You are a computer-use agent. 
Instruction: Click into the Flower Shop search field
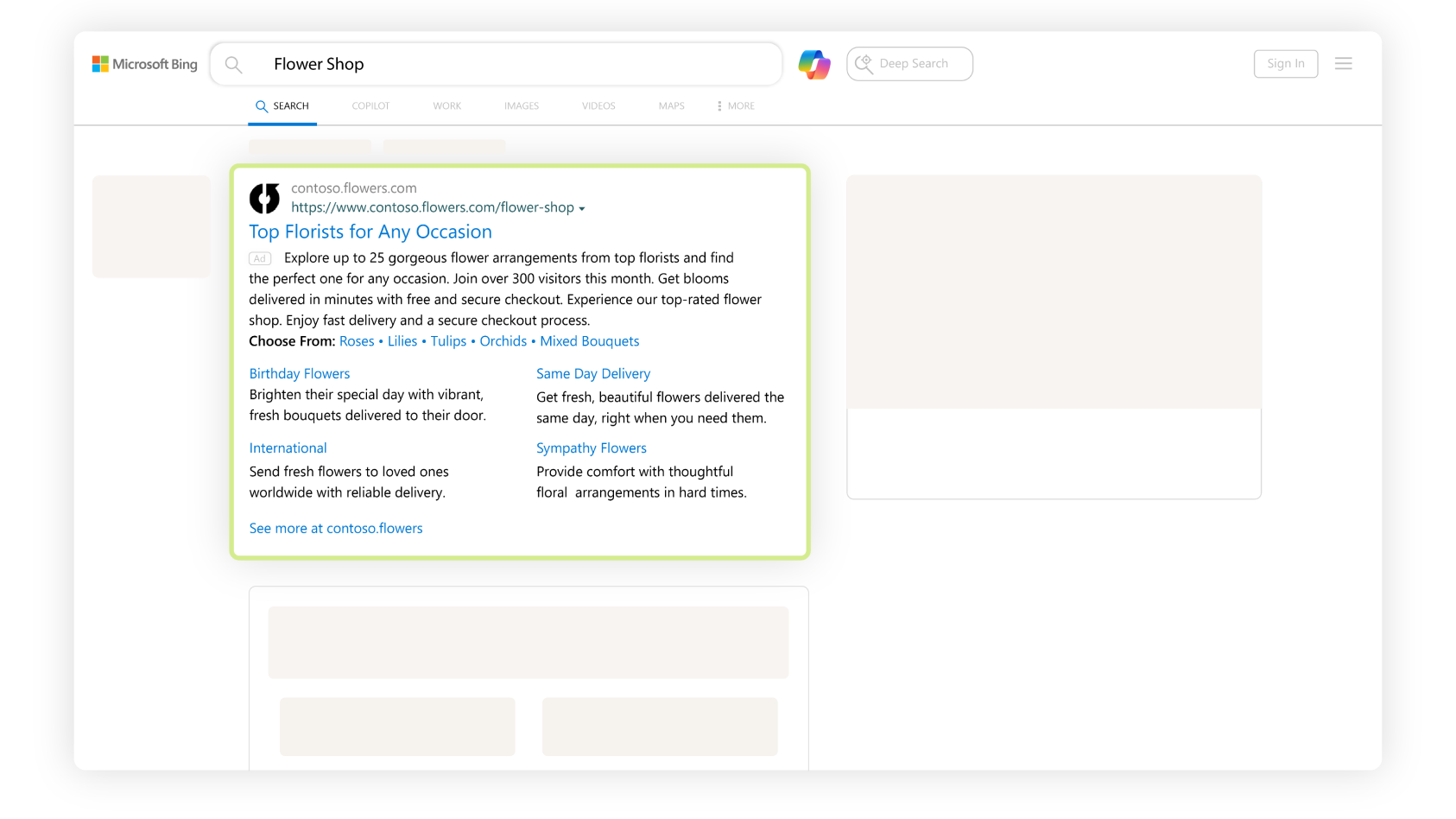[x=518, y=64]
